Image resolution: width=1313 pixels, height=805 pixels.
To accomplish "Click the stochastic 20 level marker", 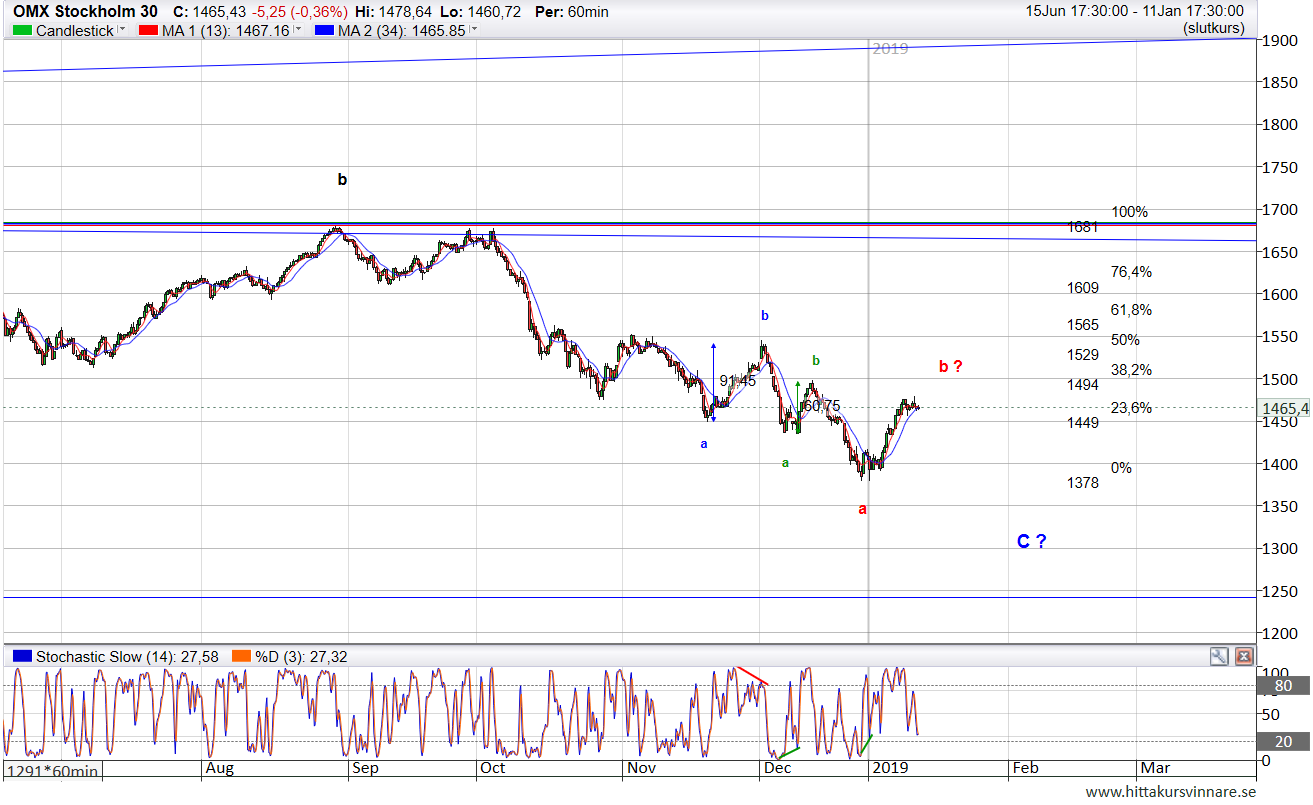I will (1281, 741).
